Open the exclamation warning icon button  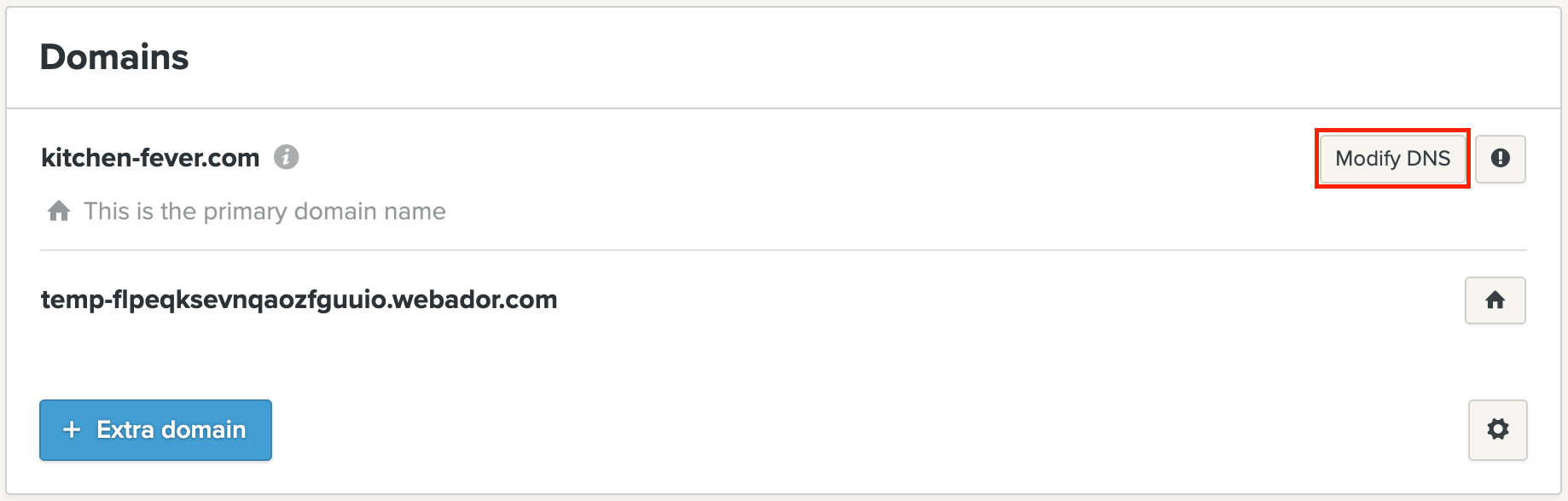click(1500, 159)
